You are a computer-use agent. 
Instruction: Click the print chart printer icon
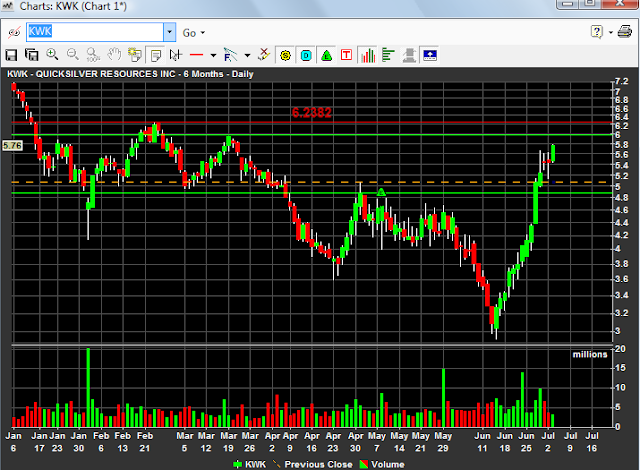(624, 31)
